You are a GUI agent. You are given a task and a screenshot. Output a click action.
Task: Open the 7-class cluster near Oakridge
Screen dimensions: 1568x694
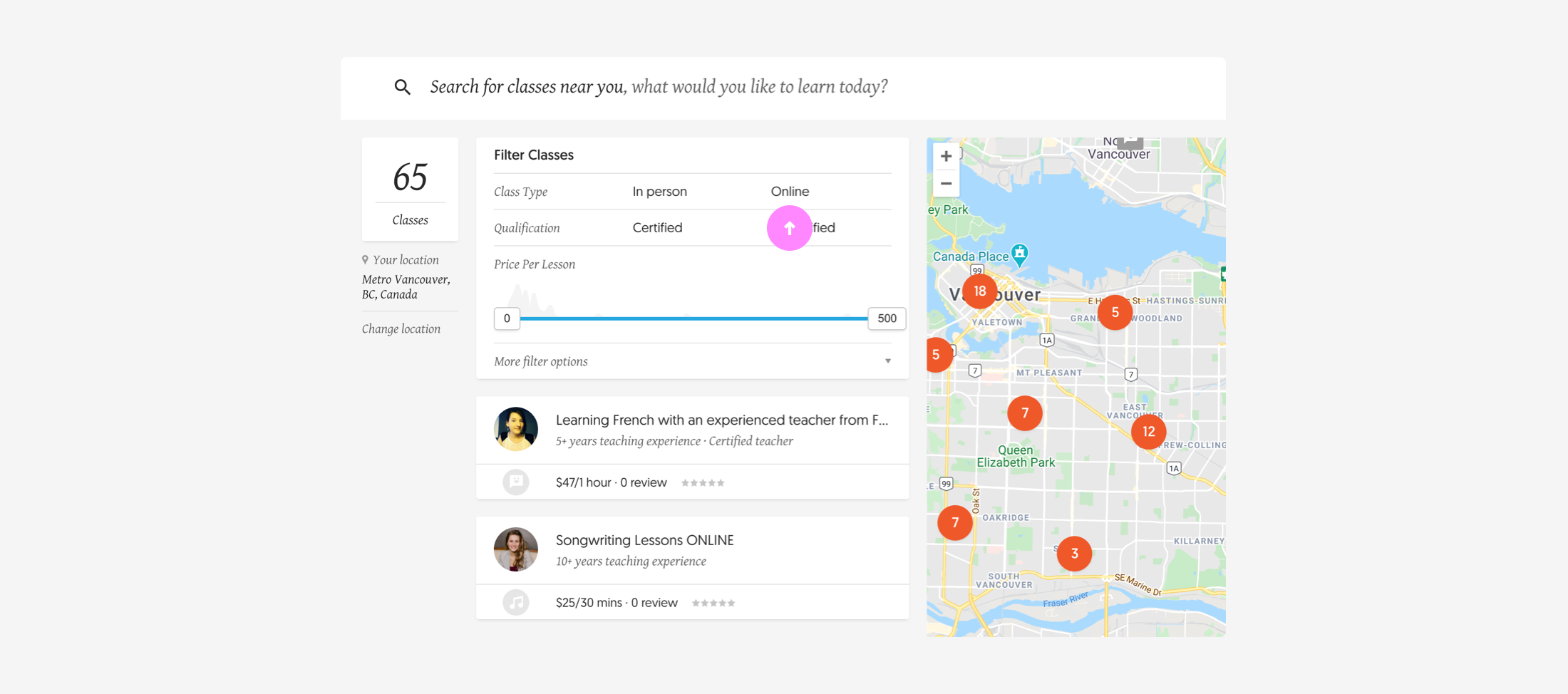coord(955,523)
